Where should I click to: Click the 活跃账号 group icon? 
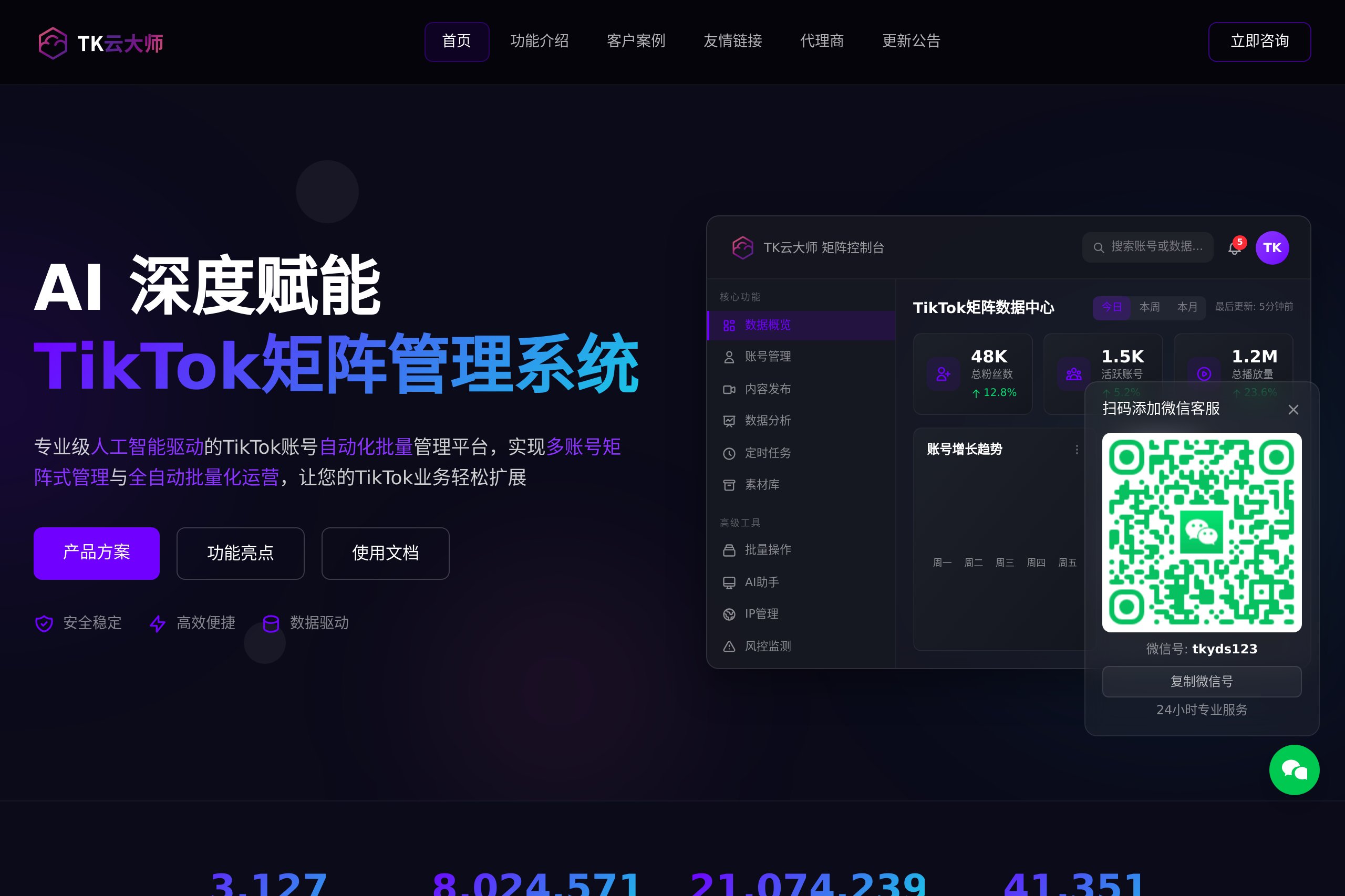click(1073, 374)
